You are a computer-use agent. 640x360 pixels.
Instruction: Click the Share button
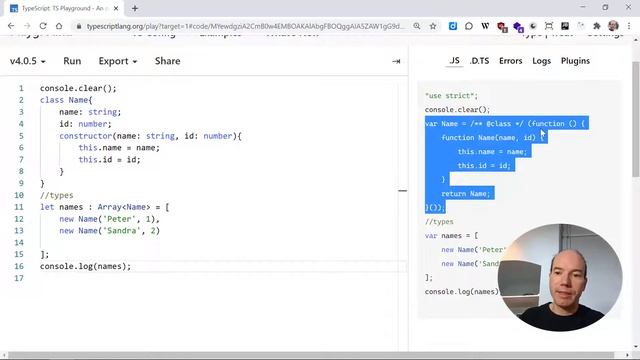pos(167,61)
